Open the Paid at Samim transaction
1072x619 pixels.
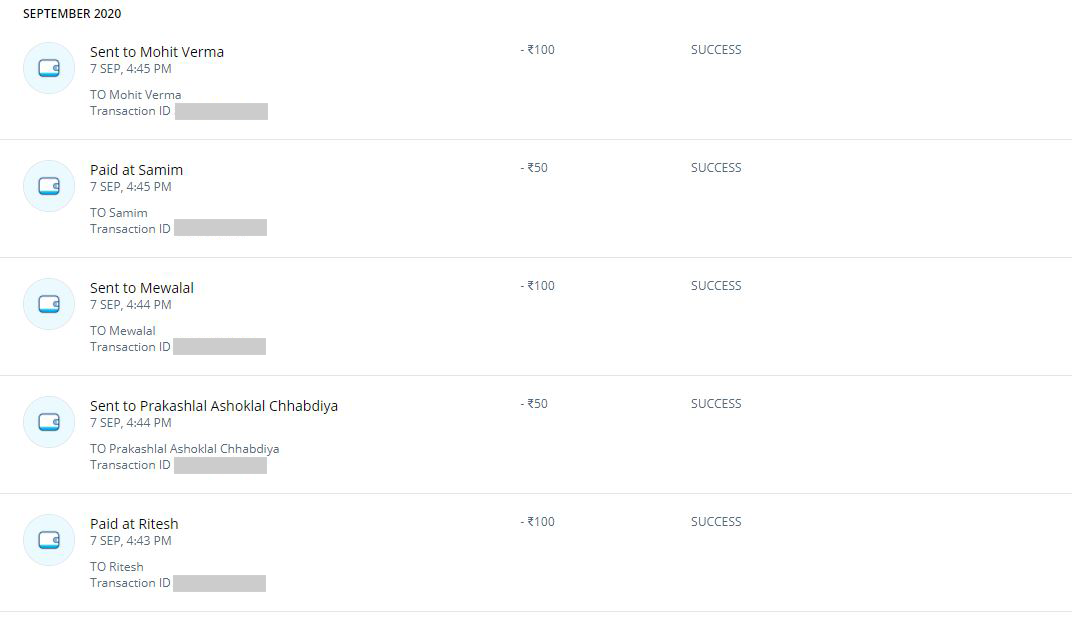pyautogui.click(x=136, y=170)
